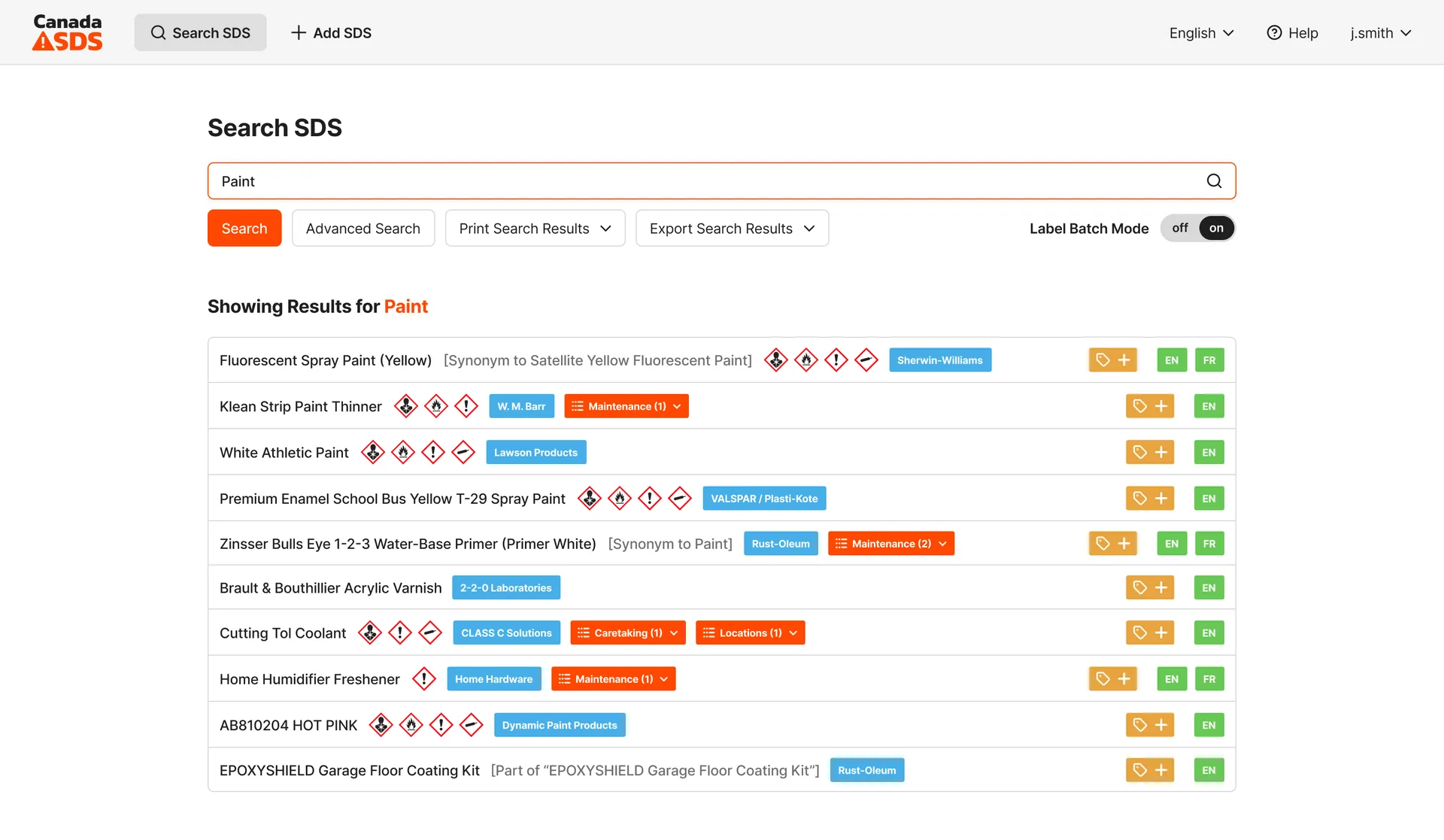Click exclamation pictogram on Klean Strip Paint Thinner row
The image size is (1444, 840).
pos(466,406)
